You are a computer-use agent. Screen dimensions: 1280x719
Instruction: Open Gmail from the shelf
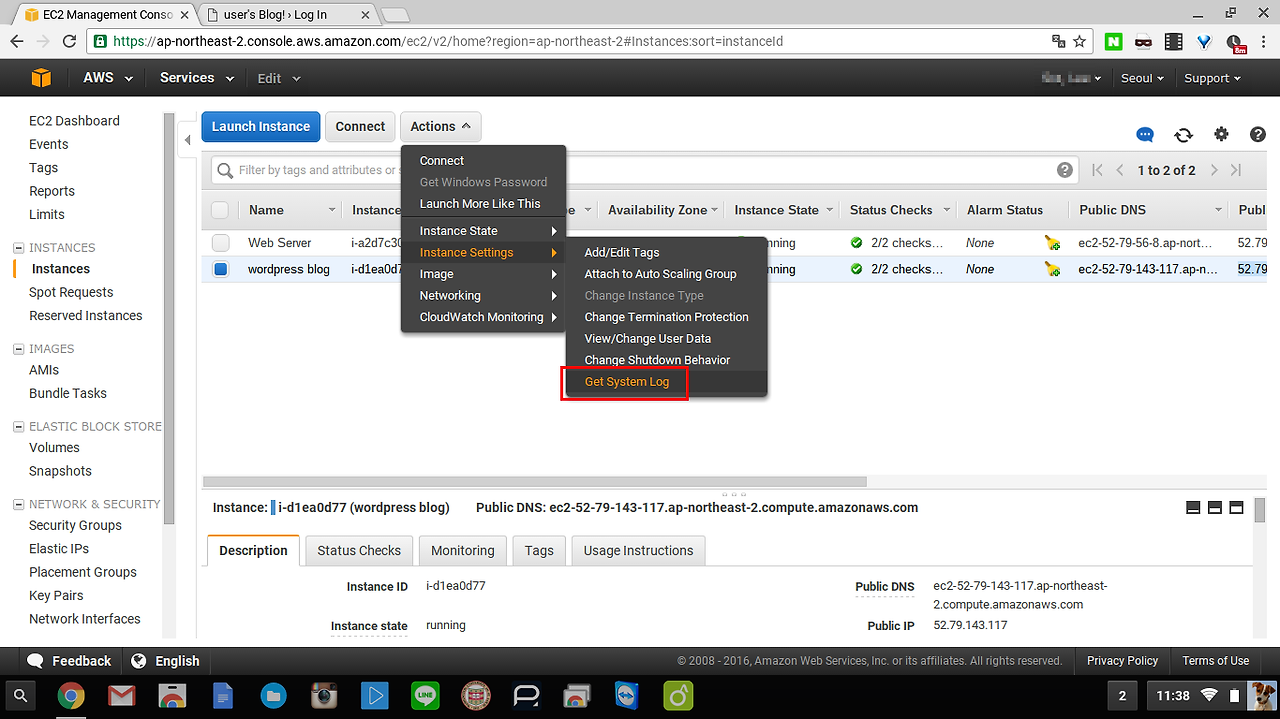pos(121,695)
